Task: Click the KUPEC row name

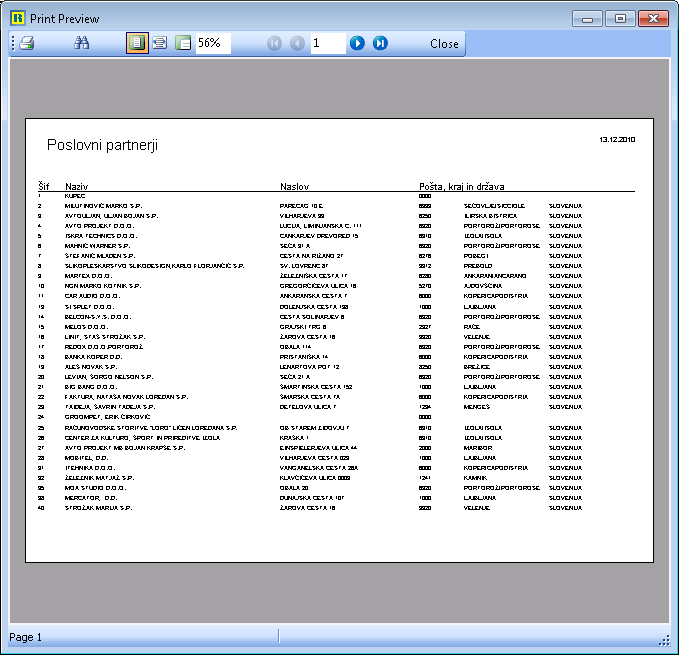Action: (75, 196)
